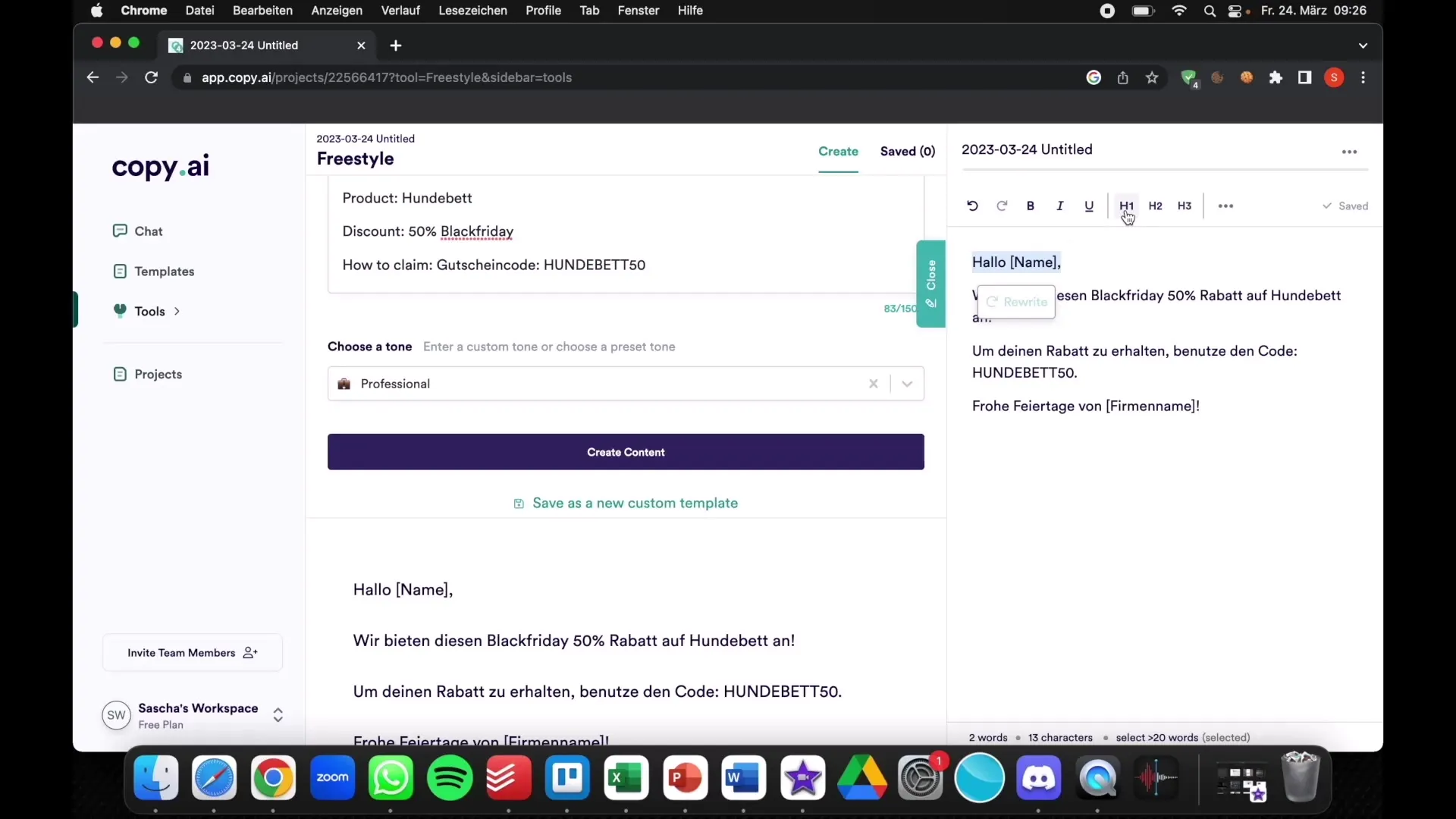Expand the tone preset dropdown
Viewport: 1456px width, 819px height.
(905, 383)
